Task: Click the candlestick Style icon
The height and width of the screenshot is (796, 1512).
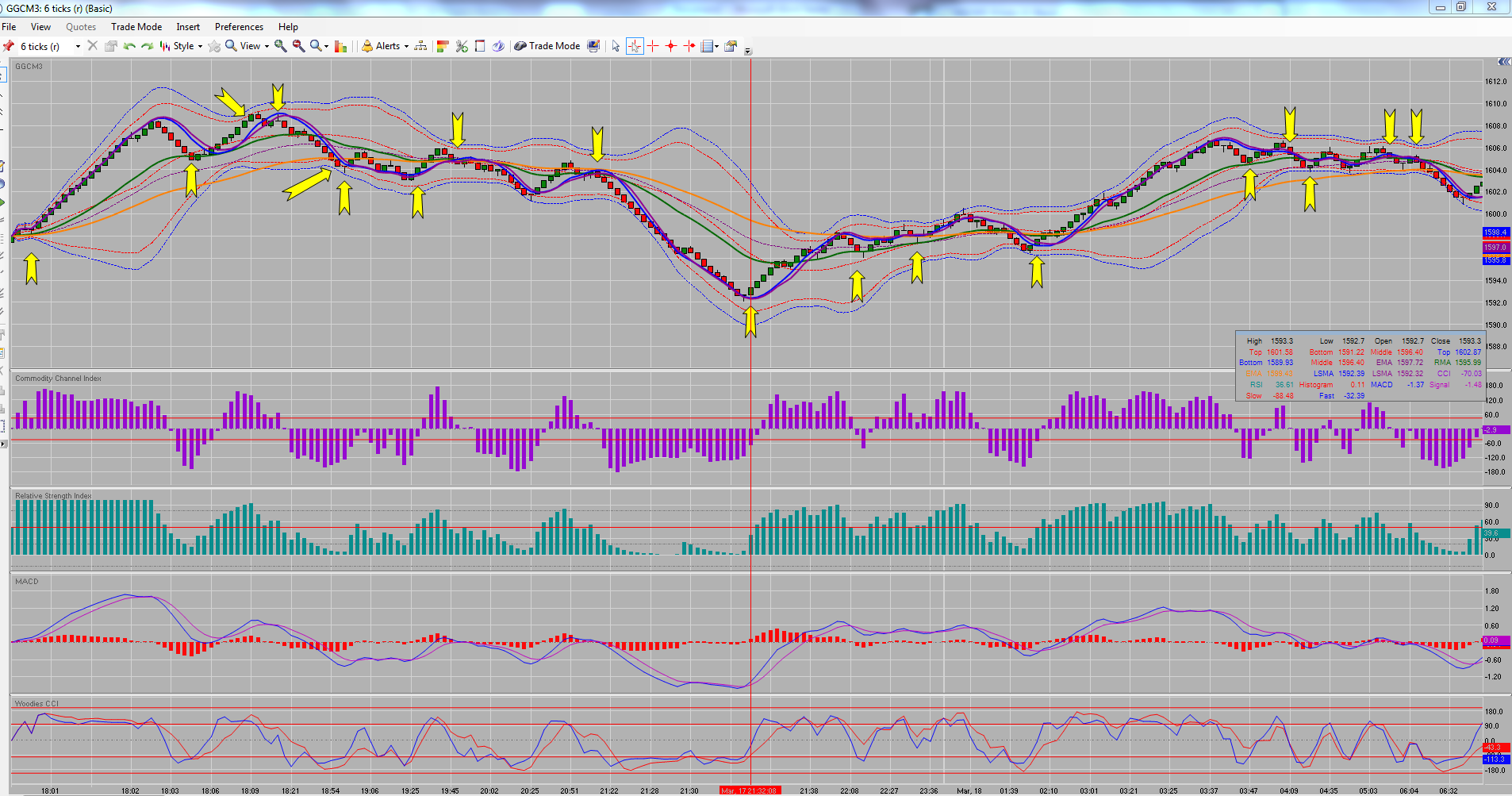Action: tap(165, 46)
